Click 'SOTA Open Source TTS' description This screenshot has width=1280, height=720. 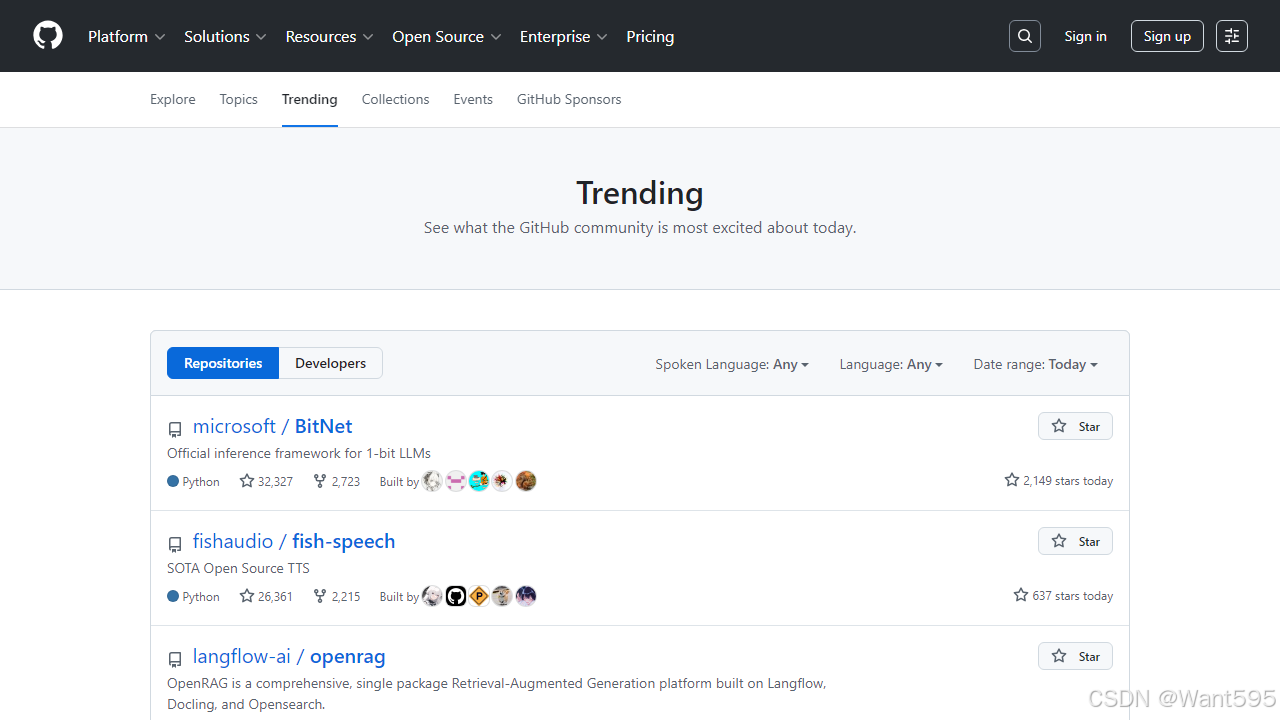click(x=238, y=568)
